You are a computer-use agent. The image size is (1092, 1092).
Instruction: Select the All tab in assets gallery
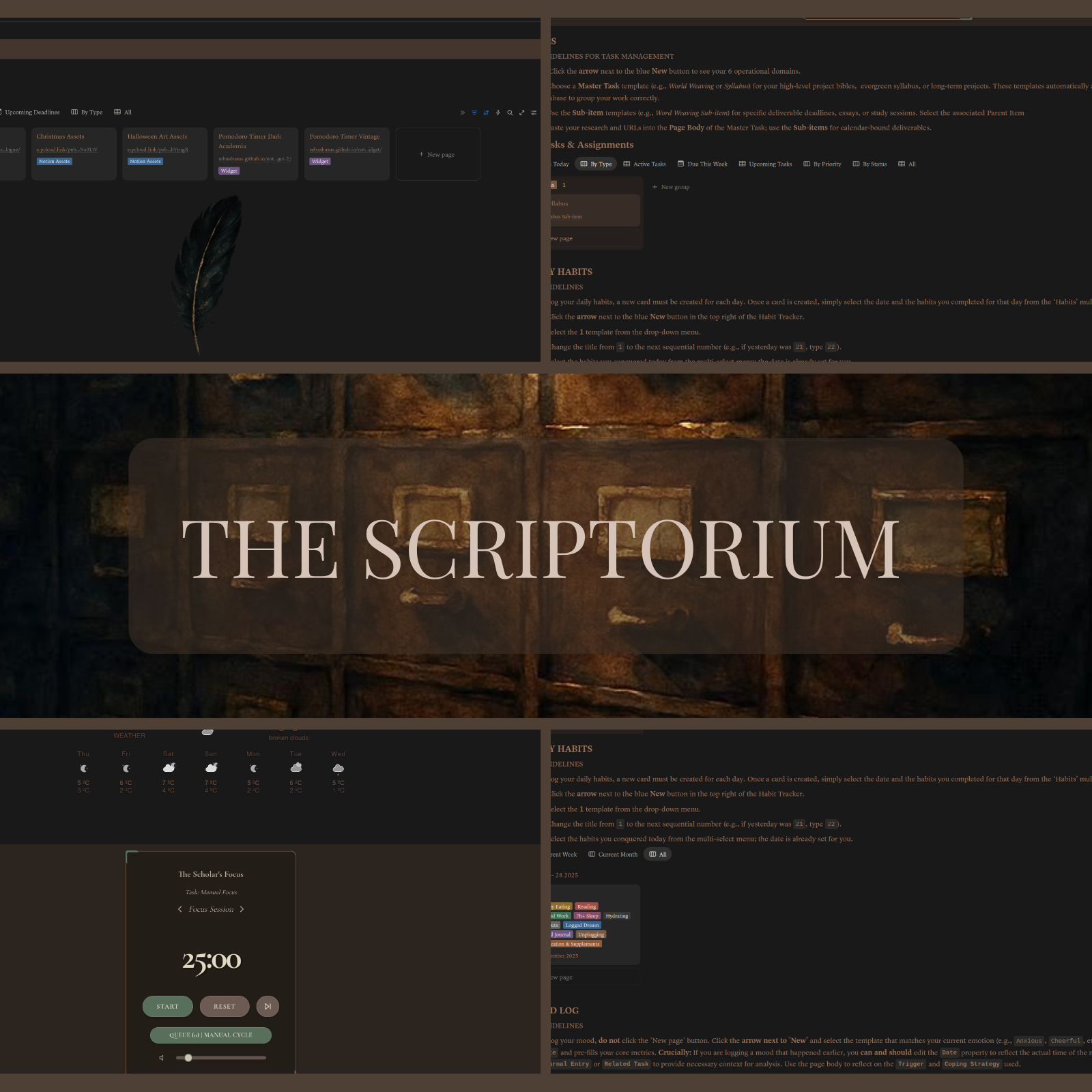123,112
